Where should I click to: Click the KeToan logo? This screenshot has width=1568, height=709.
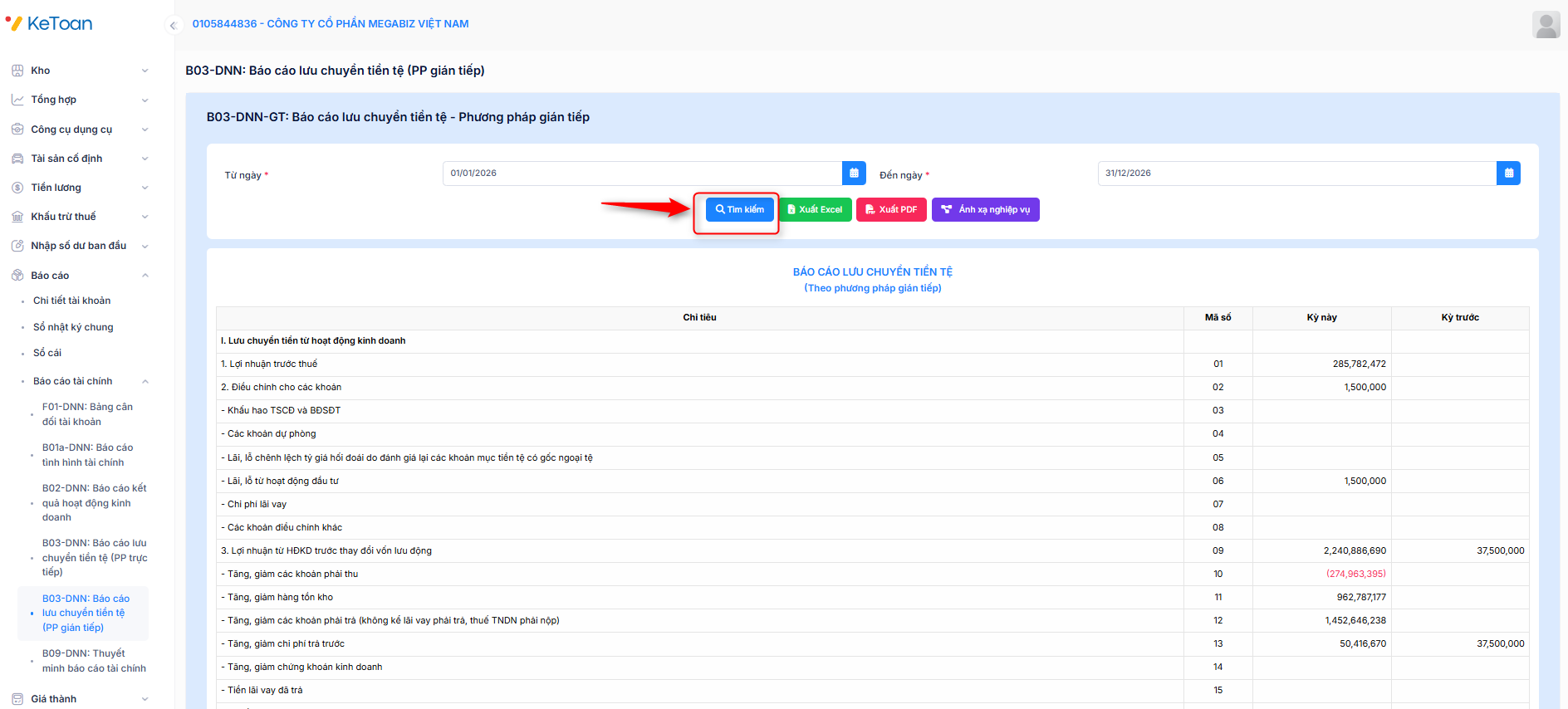(x=49, y=23)
